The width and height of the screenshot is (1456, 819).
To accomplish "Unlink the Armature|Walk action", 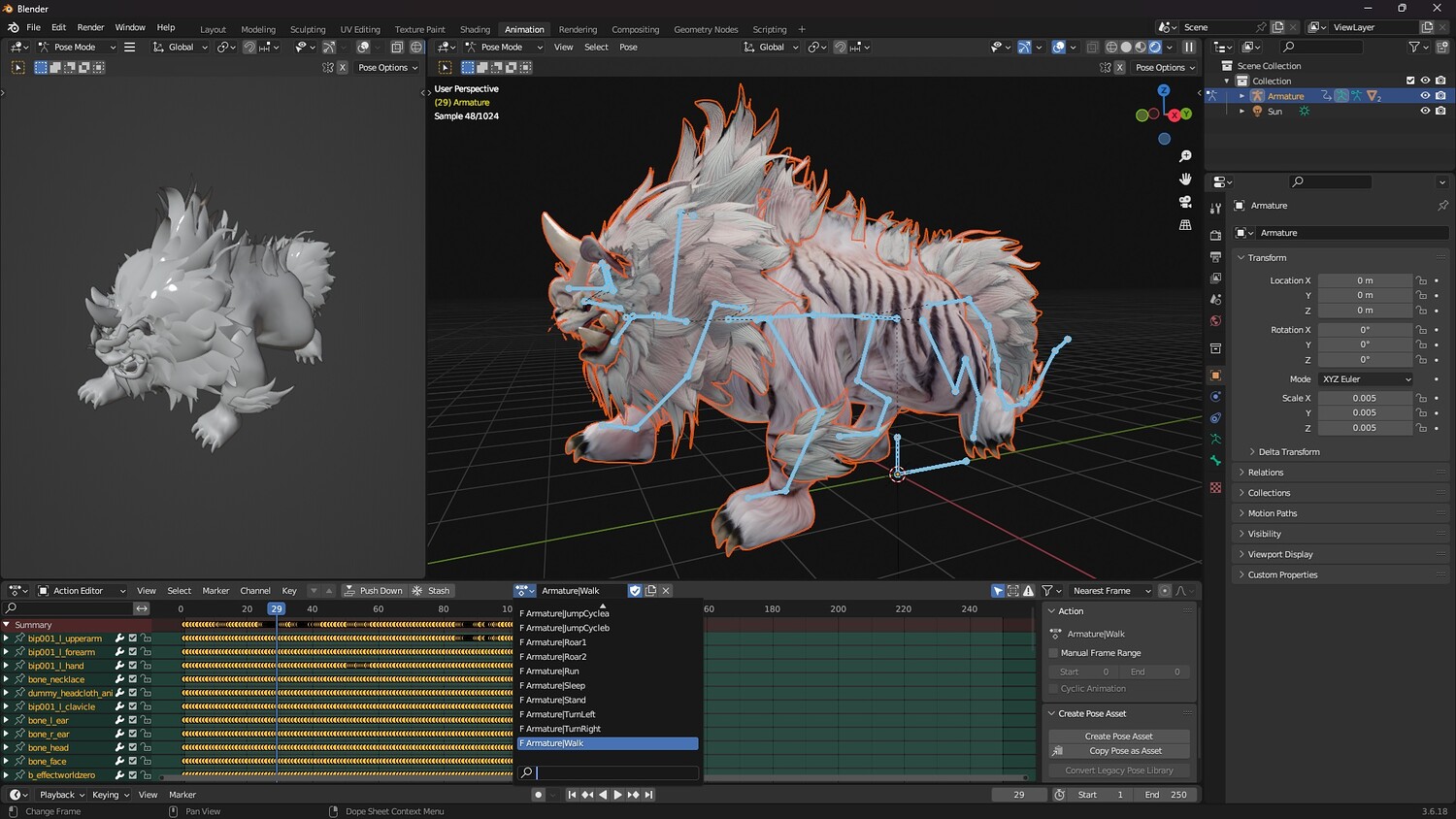I will click(666, 590).
